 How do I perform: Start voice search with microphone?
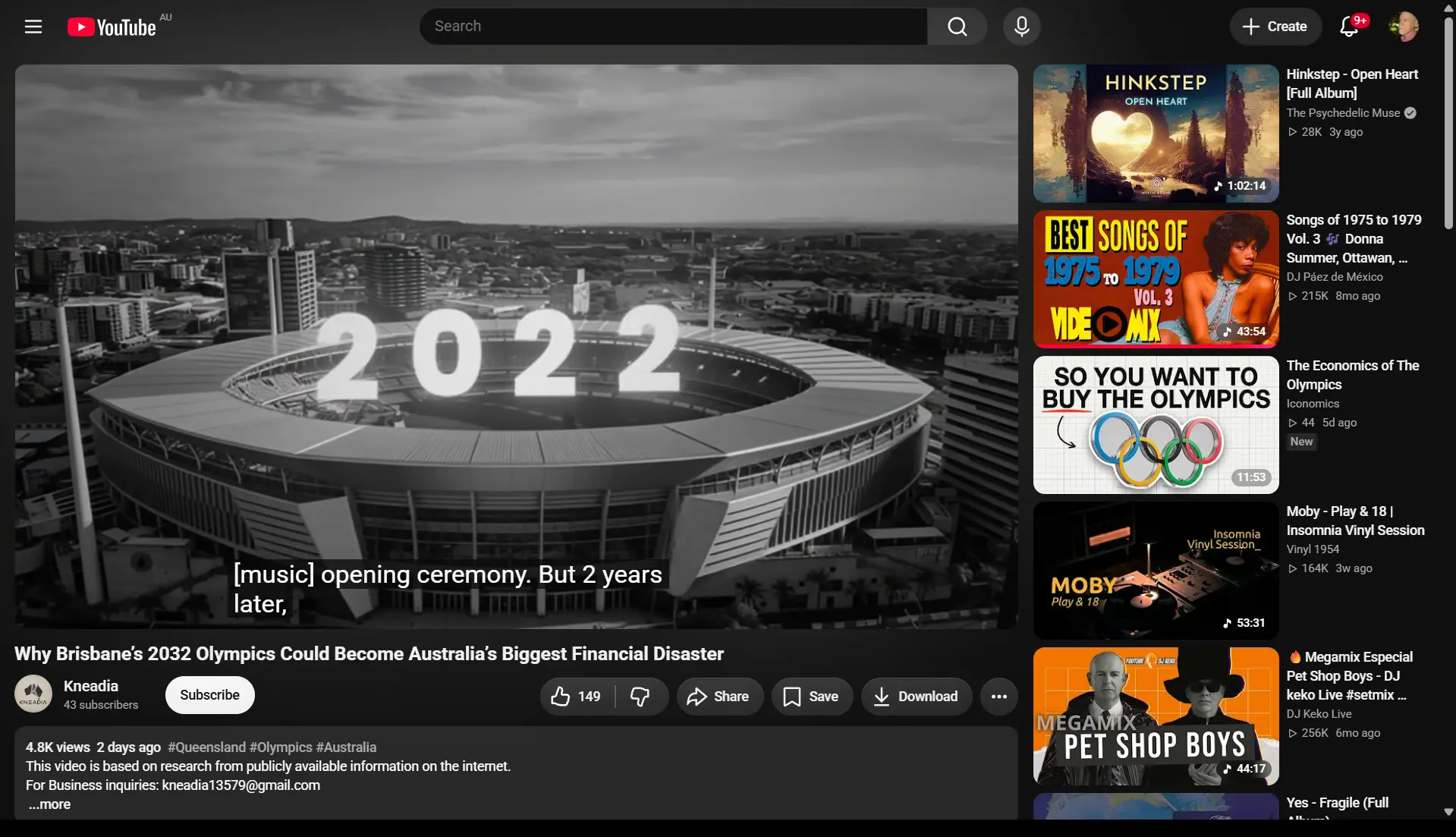1021,27
